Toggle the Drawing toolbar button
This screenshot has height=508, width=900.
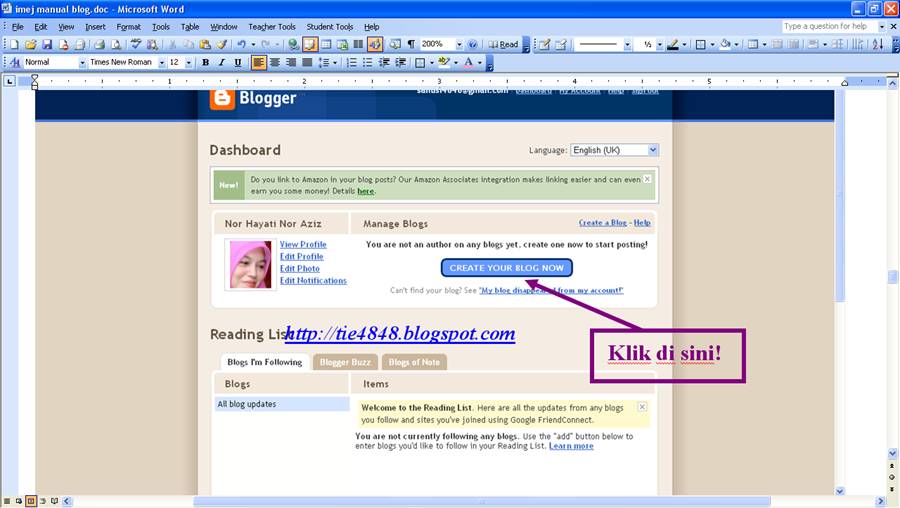[x=375, y=44]
